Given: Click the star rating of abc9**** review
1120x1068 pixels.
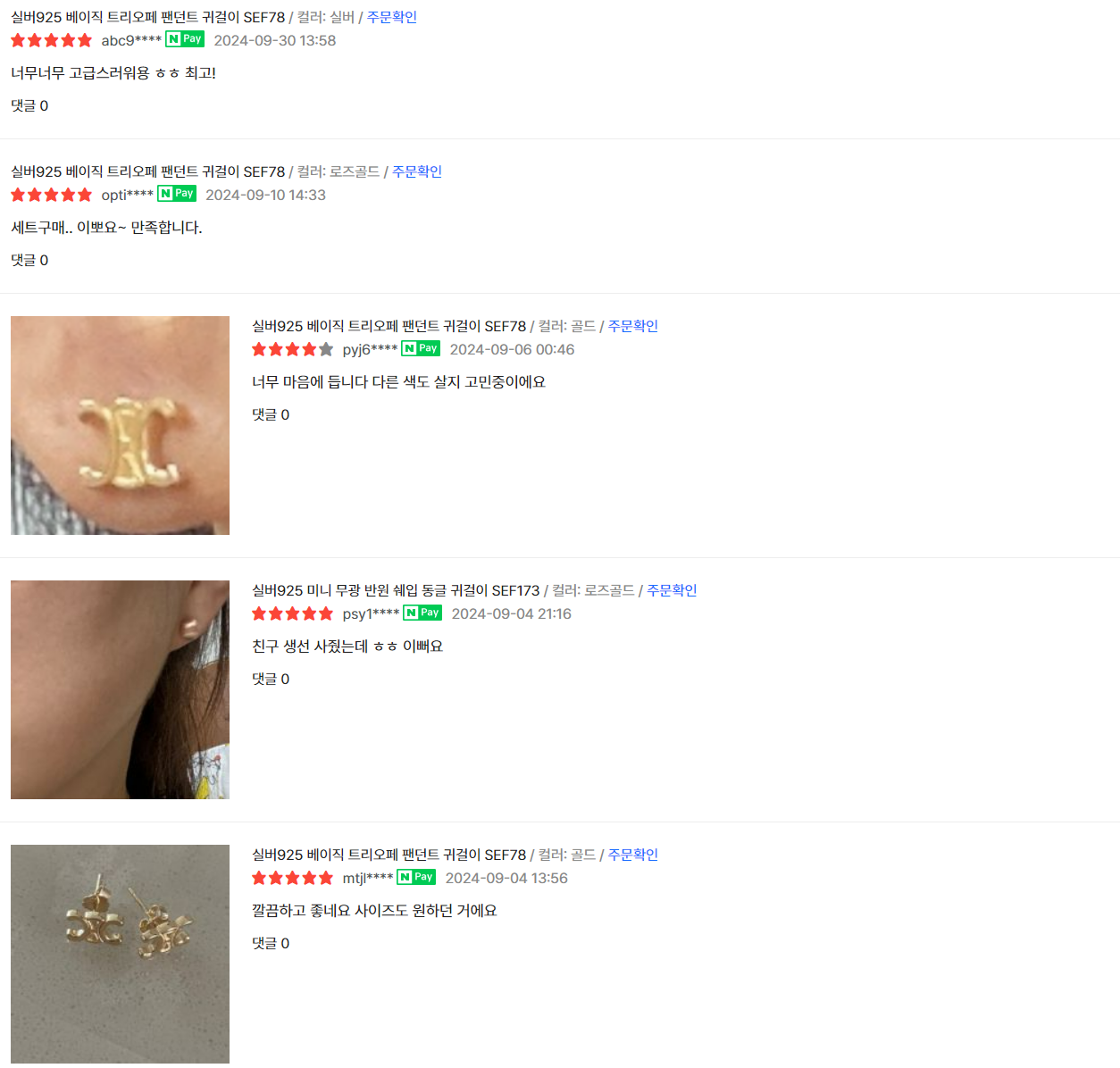Looking at the screenshot, I should (52, 40).
